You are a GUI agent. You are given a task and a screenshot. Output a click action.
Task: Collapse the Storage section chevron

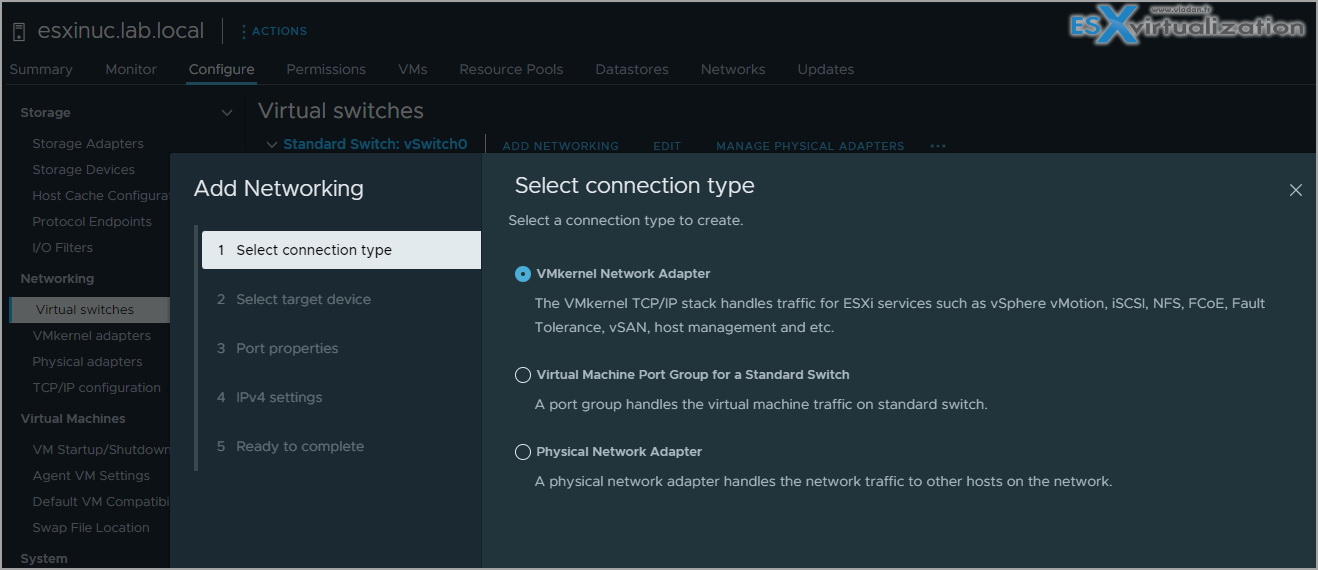[x=226, y=113]
